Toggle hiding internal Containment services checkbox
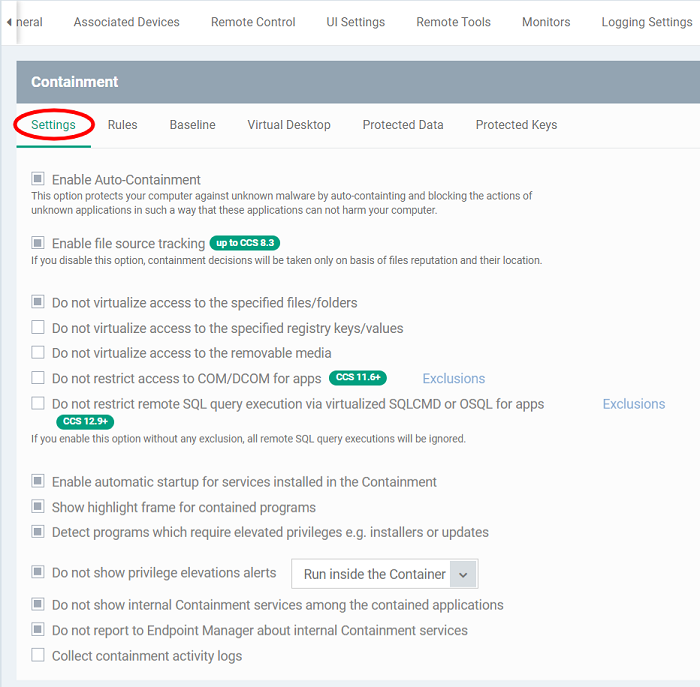 pos(38,604)
